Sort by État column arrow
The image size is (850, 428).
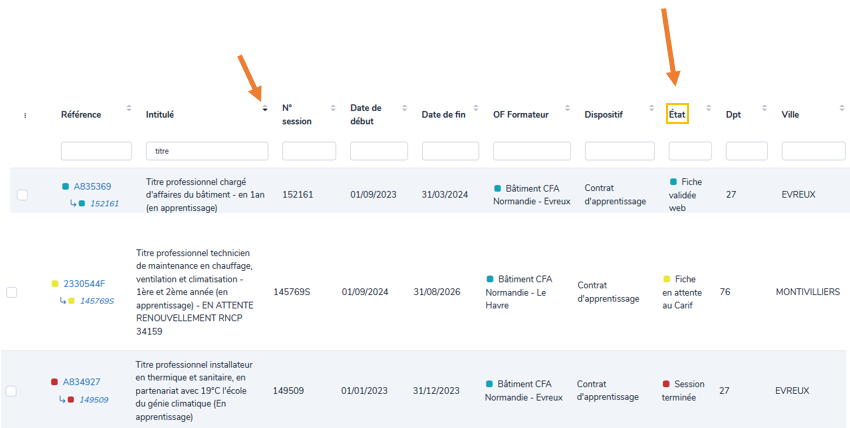(x=709, y=108)
